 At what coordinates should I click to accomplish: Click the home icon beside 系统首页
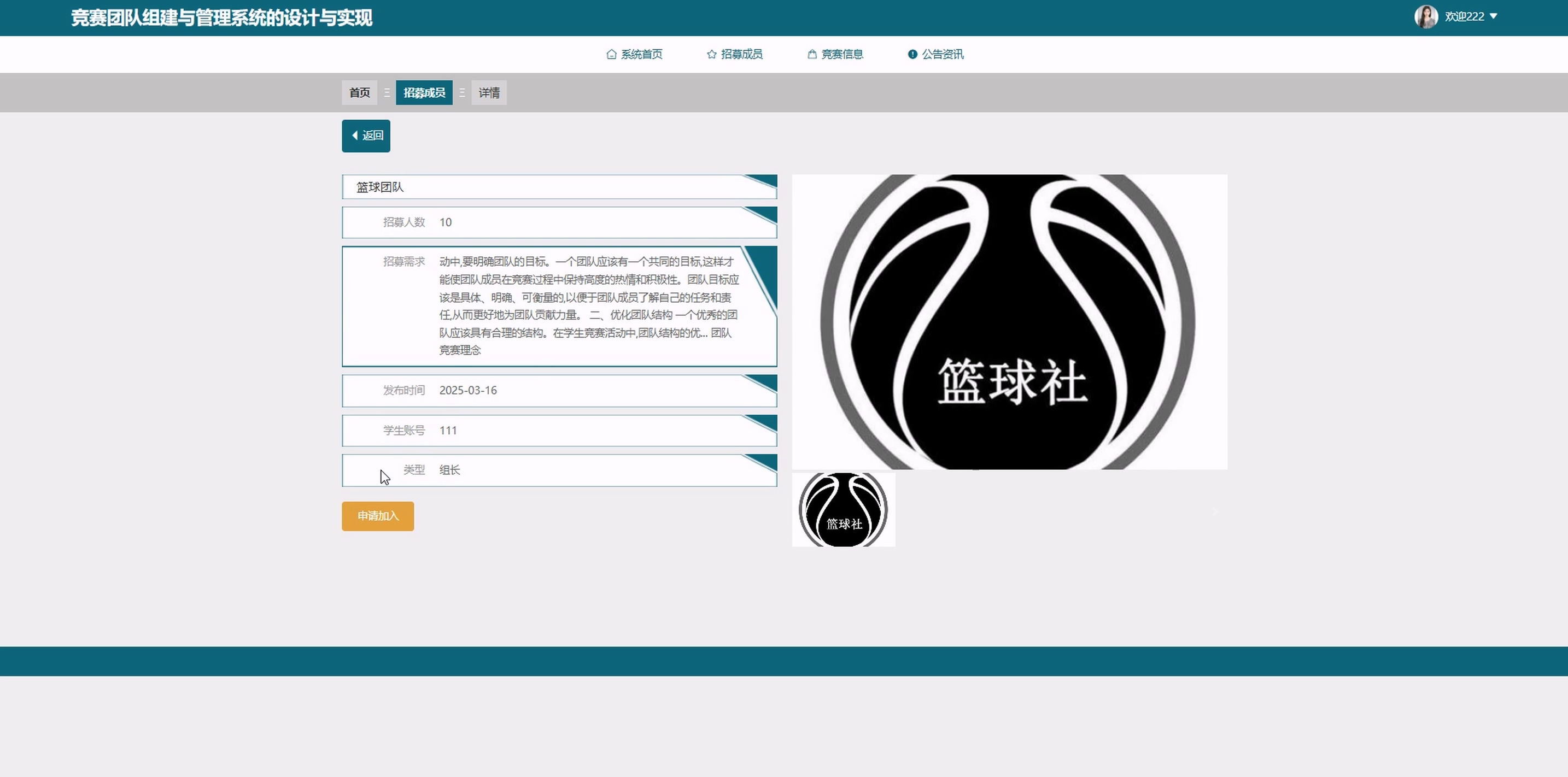click(611, 54)
